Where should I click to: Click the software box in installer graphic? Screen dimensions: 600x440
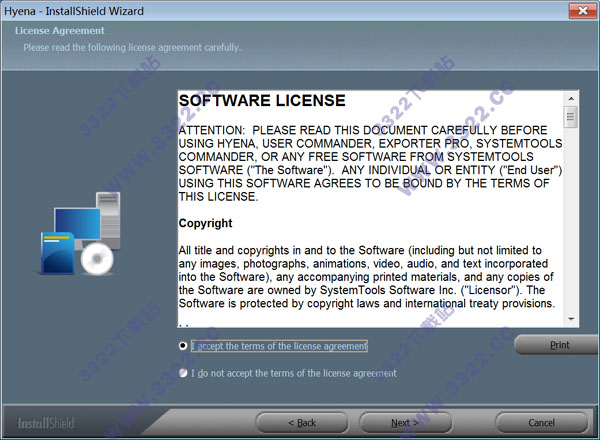[x=55, y=253]
